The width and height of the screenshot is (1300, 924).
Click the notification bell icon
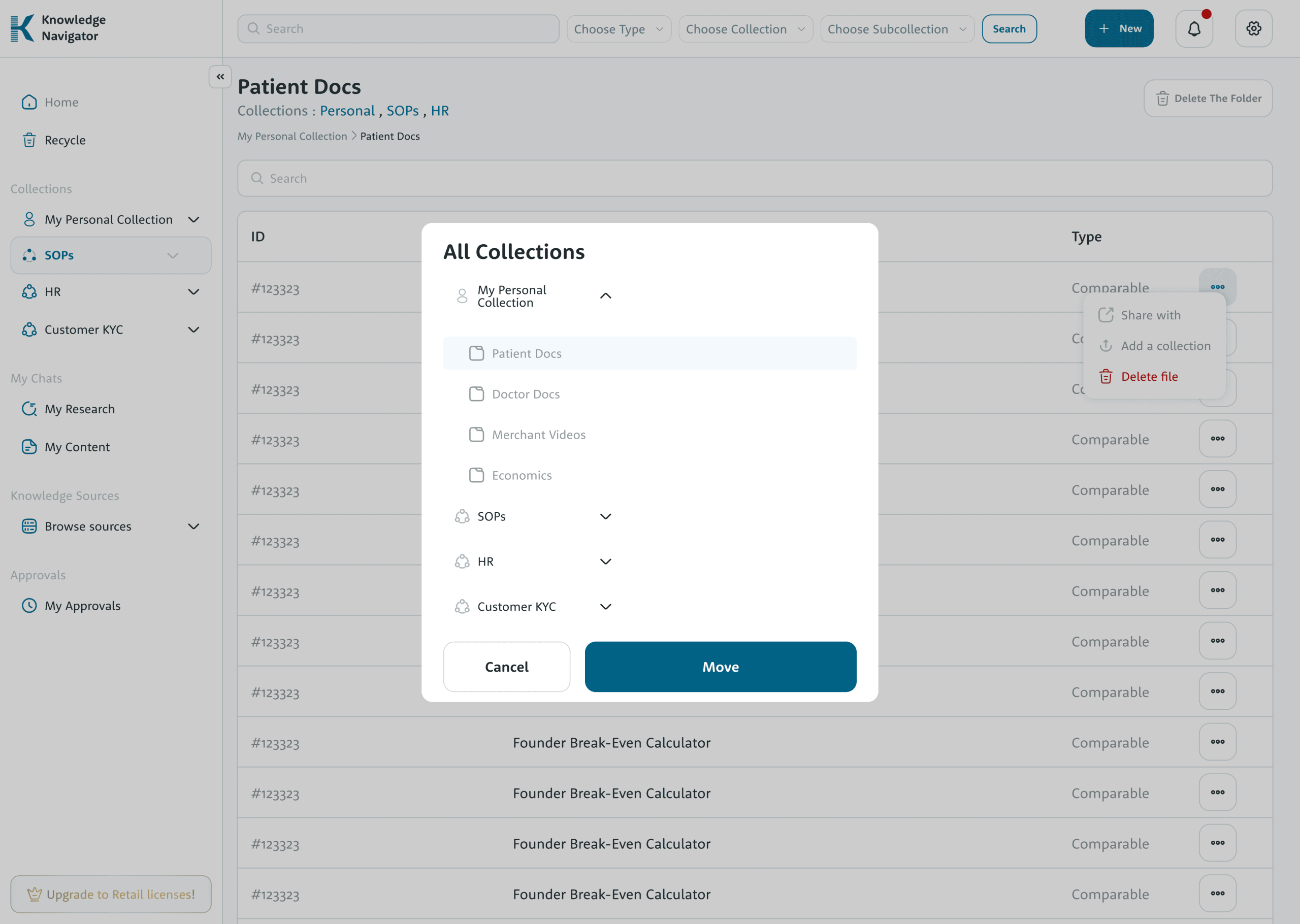point(1193,28)
